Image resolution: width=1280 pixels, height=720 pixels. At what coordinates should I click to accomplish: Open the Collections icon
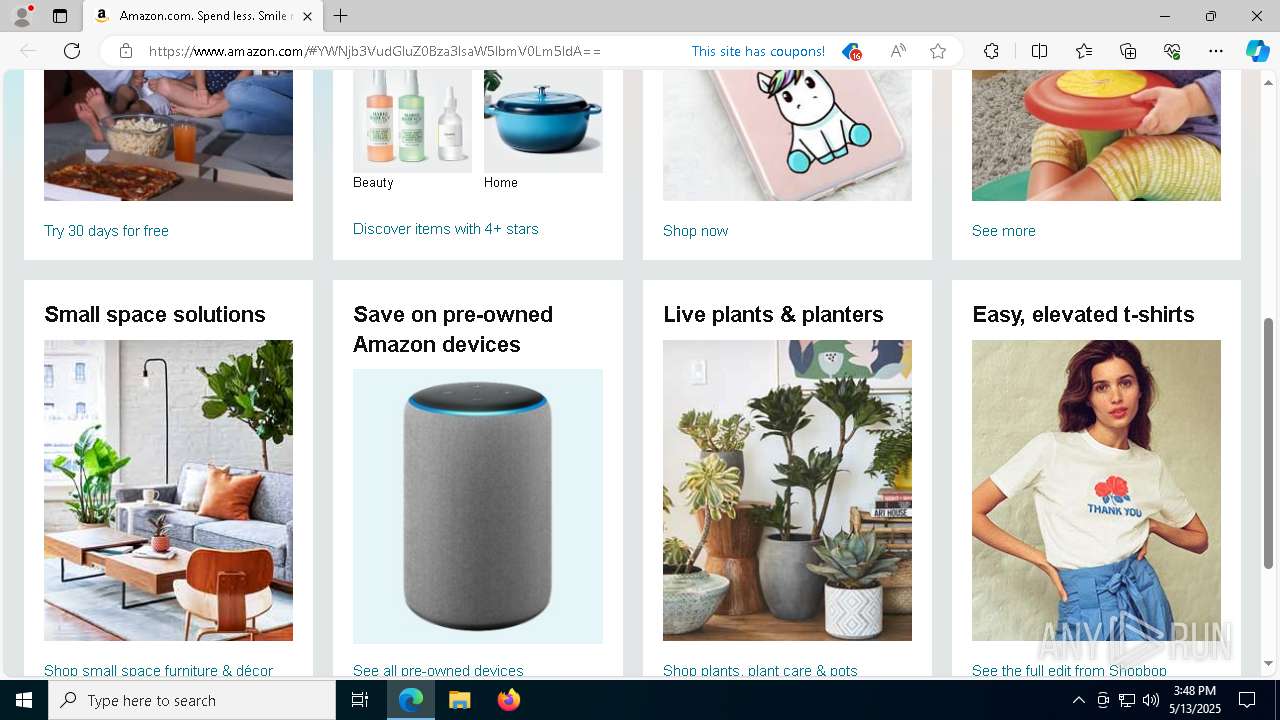coord(1128,51)
